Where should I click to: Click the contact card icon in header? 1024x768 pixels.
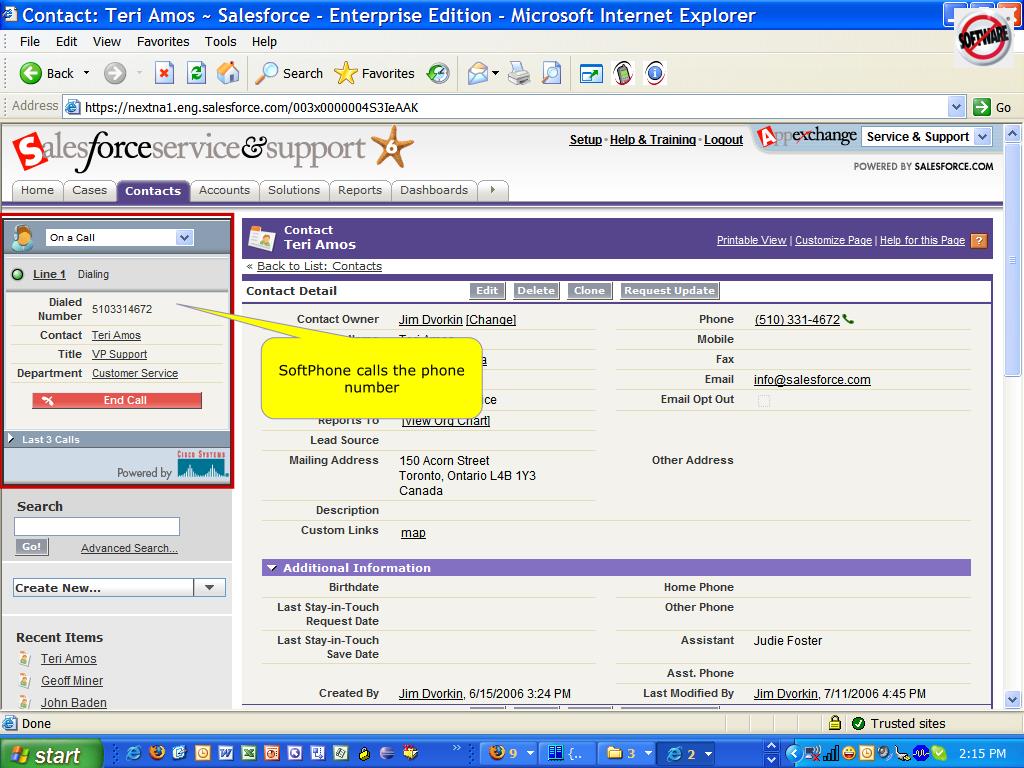(262, 238)
